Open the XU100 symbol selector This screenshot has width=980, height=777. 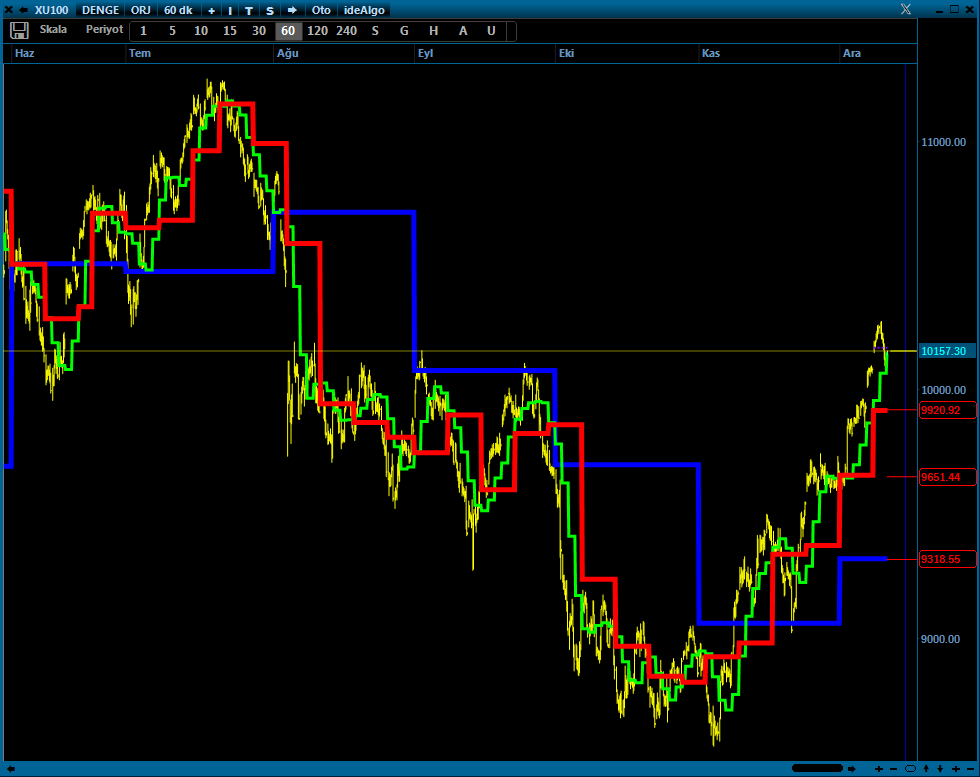click(52, 10)
